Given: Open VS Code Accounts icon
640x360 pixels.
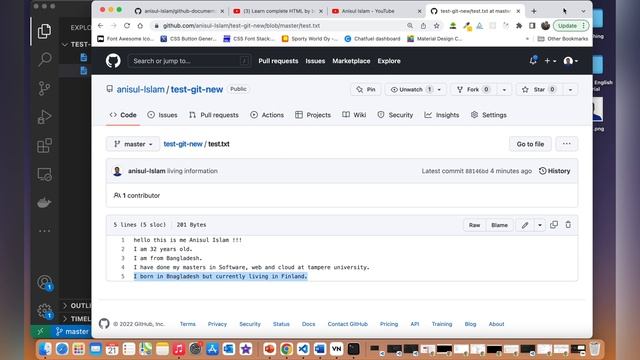Looking at the screenshot, I should (44, 282).
